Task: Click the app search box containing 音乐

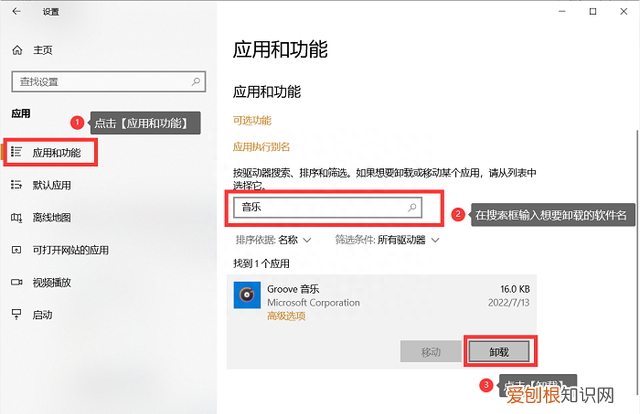Action: coord(327,207)
